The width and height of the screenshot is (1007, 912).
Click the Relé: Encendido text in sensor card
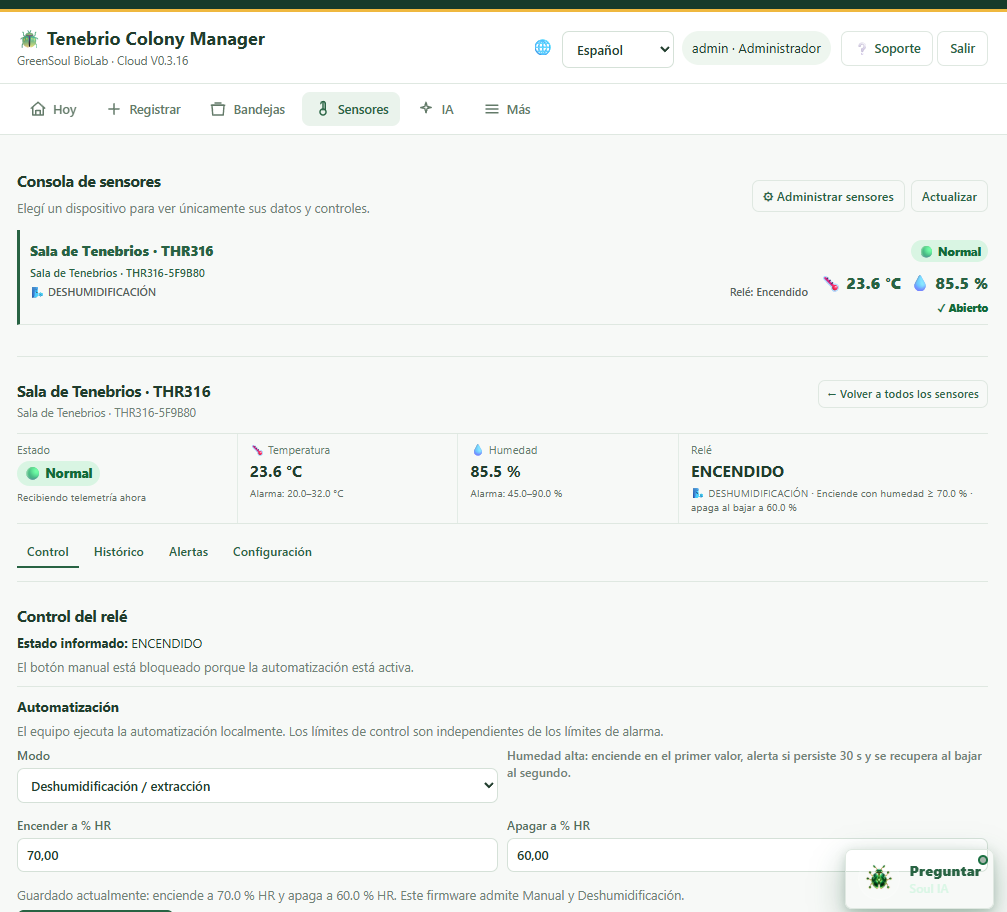click(x=769, y=292)
